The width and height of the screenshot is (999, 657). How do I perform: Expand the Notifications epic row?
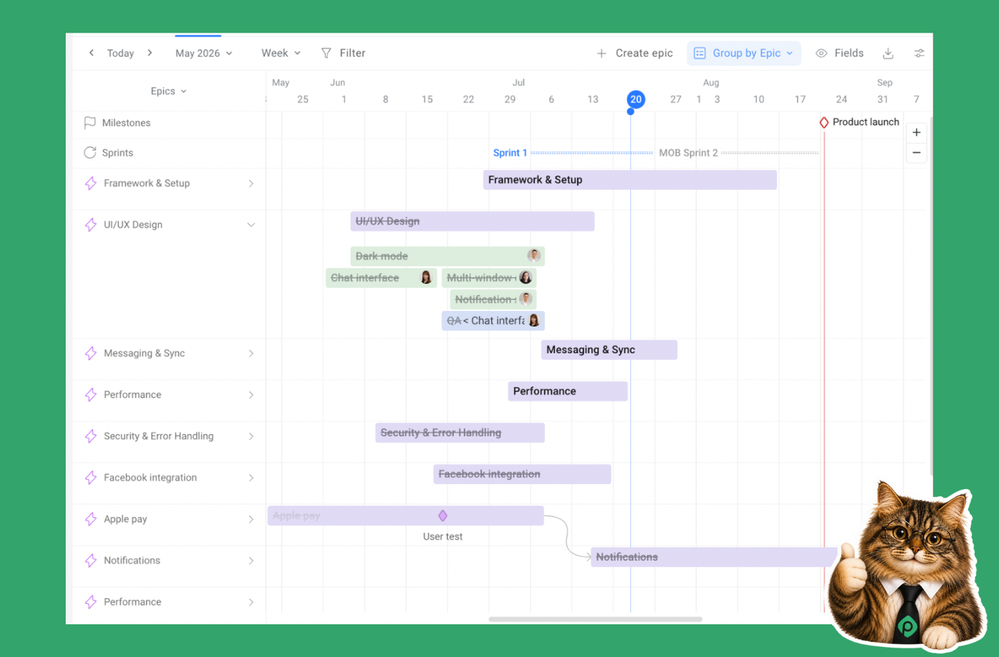[251, 561]
